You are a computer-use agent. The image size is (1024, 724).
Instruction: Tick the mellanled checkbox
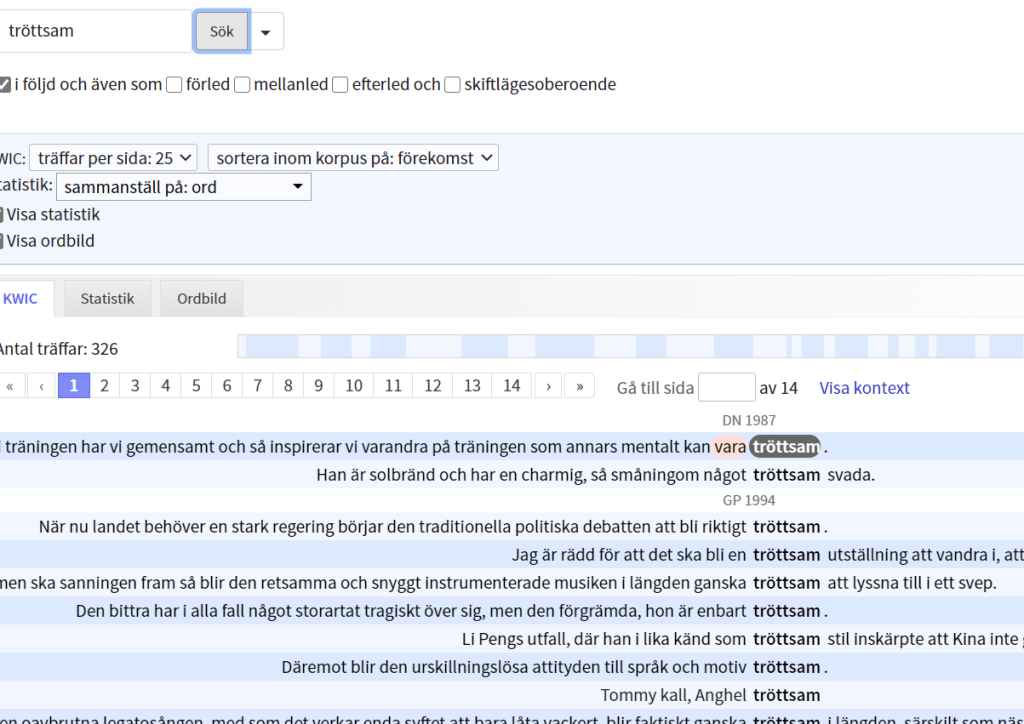(242, 85)
